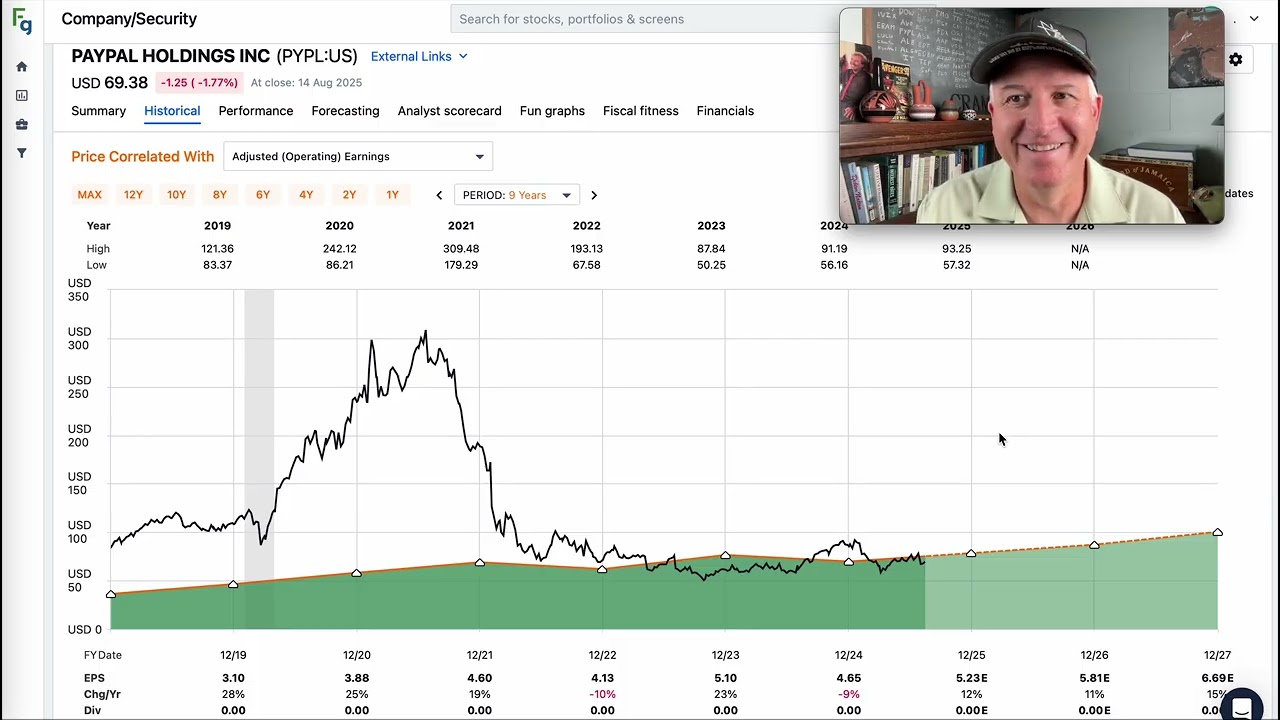Open the Fun graphs tab
The width and height of the screenshot is (1280, 720).
tap(552, 111)
